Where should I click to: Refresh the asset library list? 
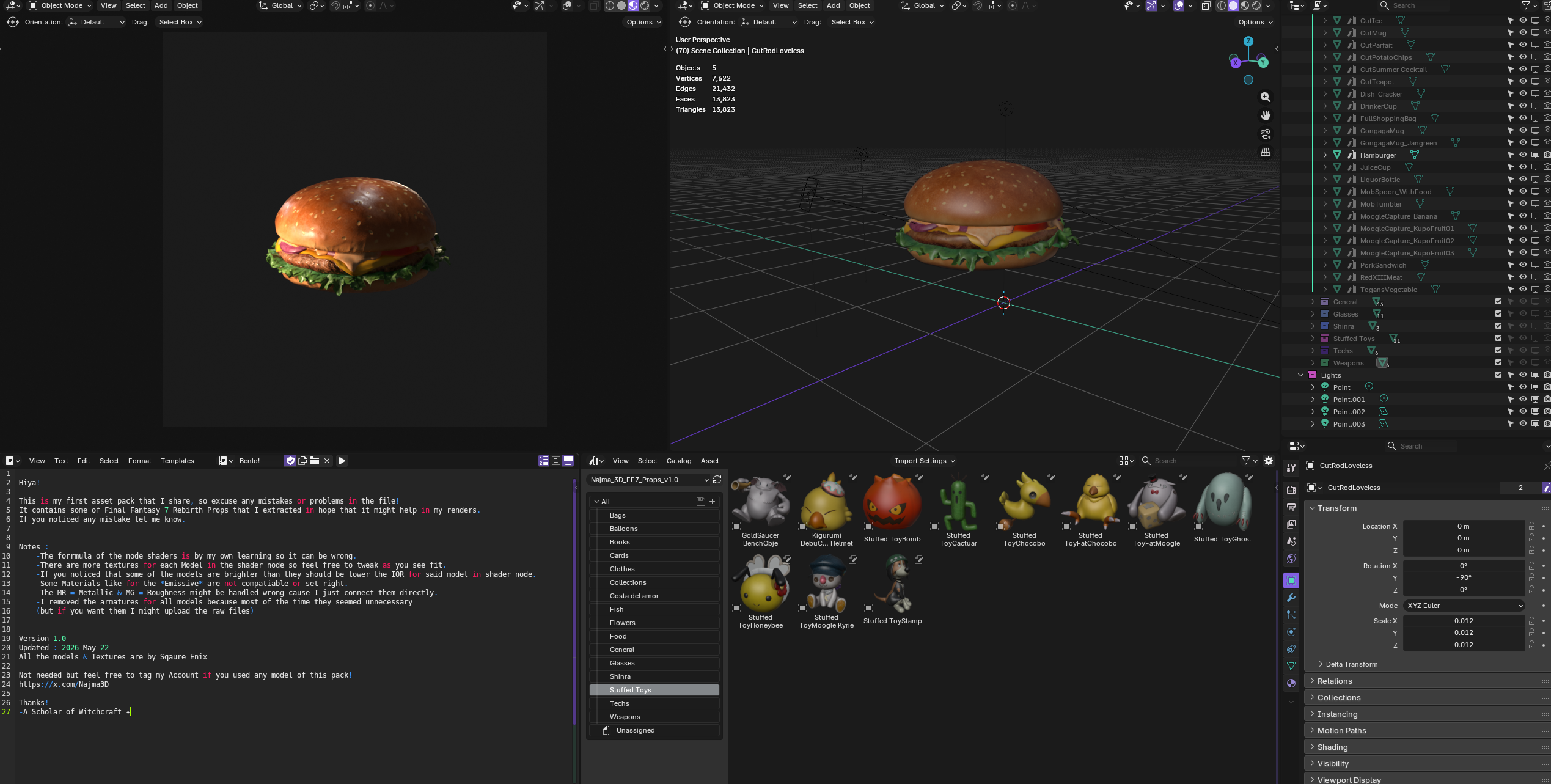click(717, 480)
